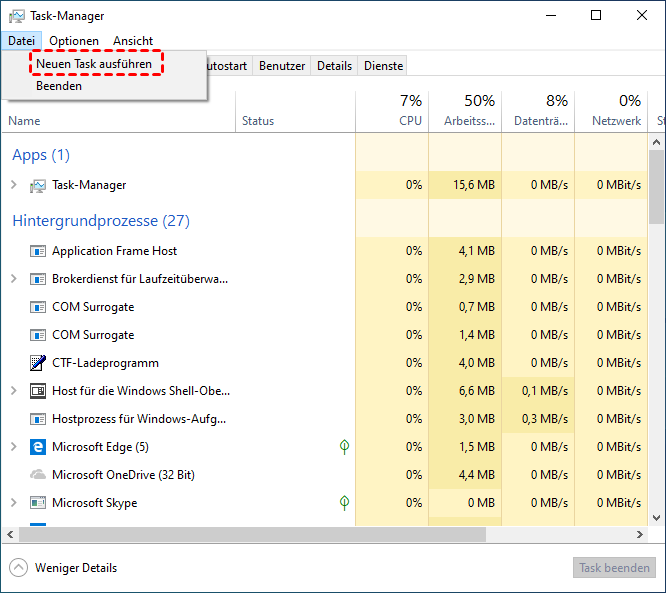Minimize the Task-Manager window
This screenshot has width=666, height=593.
click(x=551, y=15)
